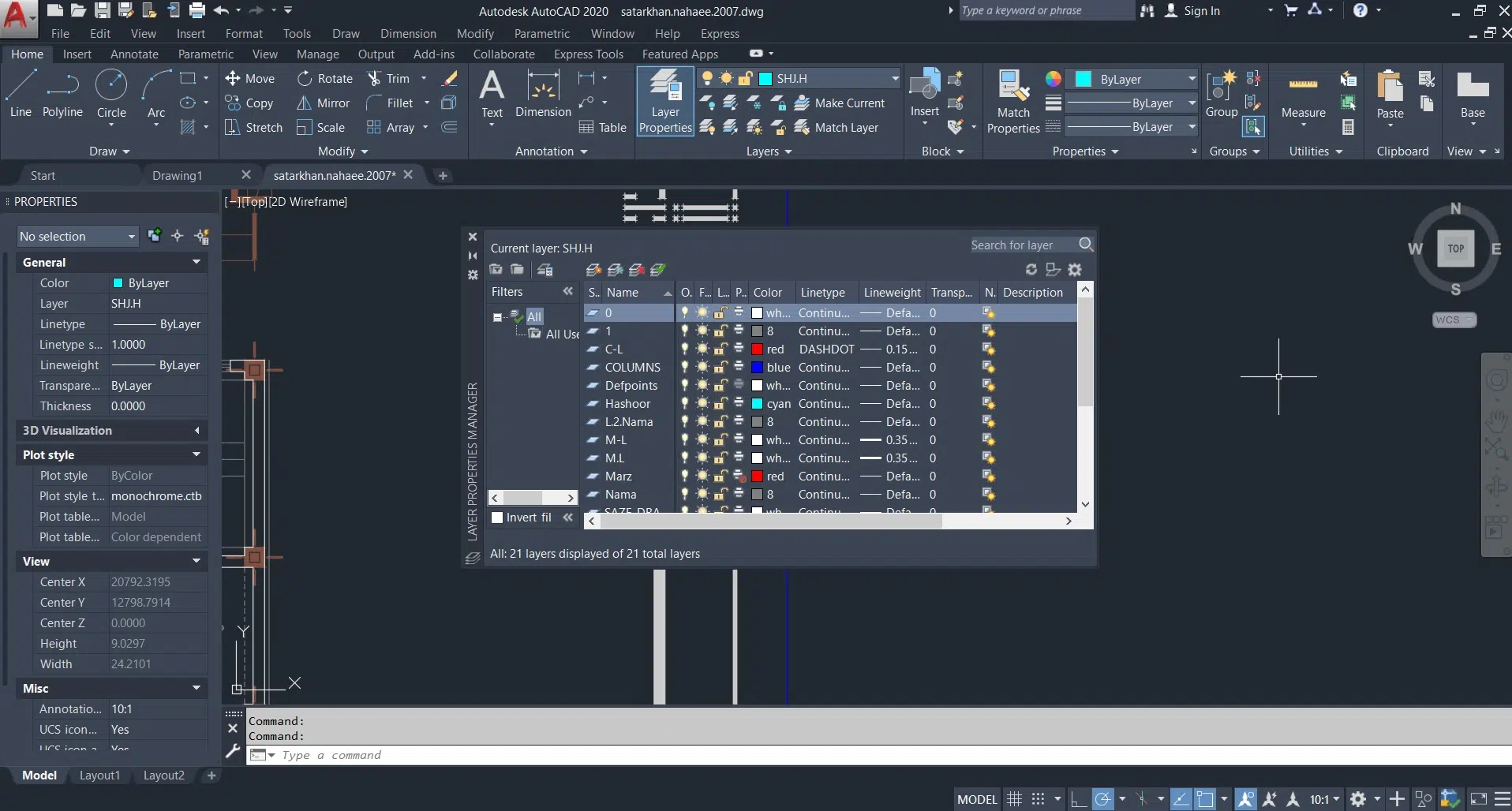
Task: Select the Circle drawing tool
Action: click(x=111, y=87)
